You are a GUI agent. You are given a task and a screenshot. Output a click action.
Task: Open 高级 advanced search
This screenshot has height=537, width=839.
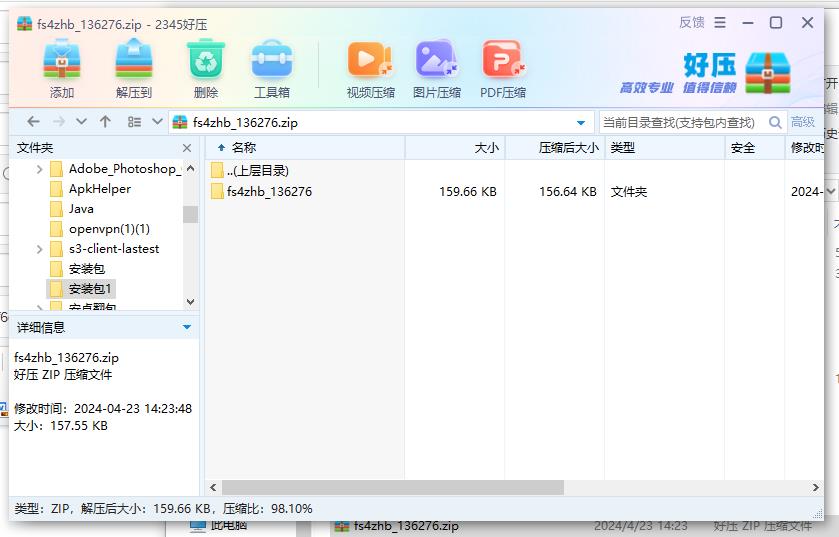(x=803, y=122)
